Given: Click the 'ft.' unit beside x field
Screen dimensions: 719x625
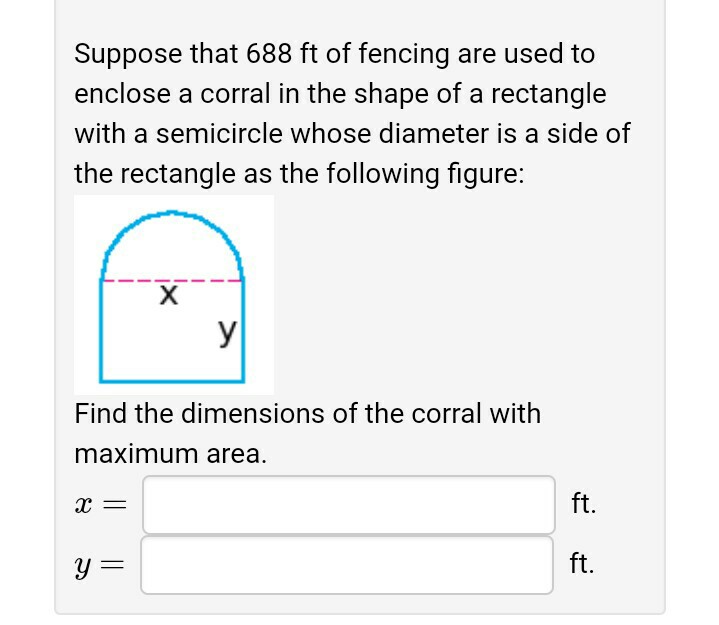Looking at the screenshot, I should click(x=584, y=503).
